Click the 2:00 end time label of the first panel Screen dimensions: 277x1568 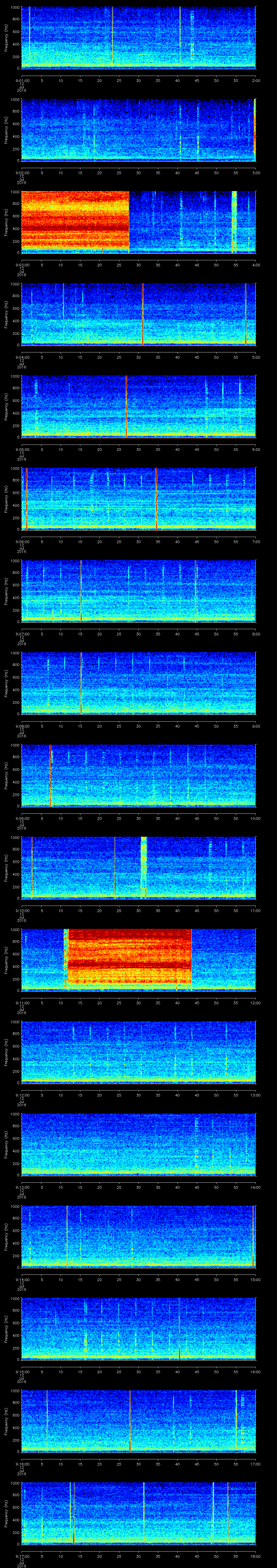pos(256,80)
